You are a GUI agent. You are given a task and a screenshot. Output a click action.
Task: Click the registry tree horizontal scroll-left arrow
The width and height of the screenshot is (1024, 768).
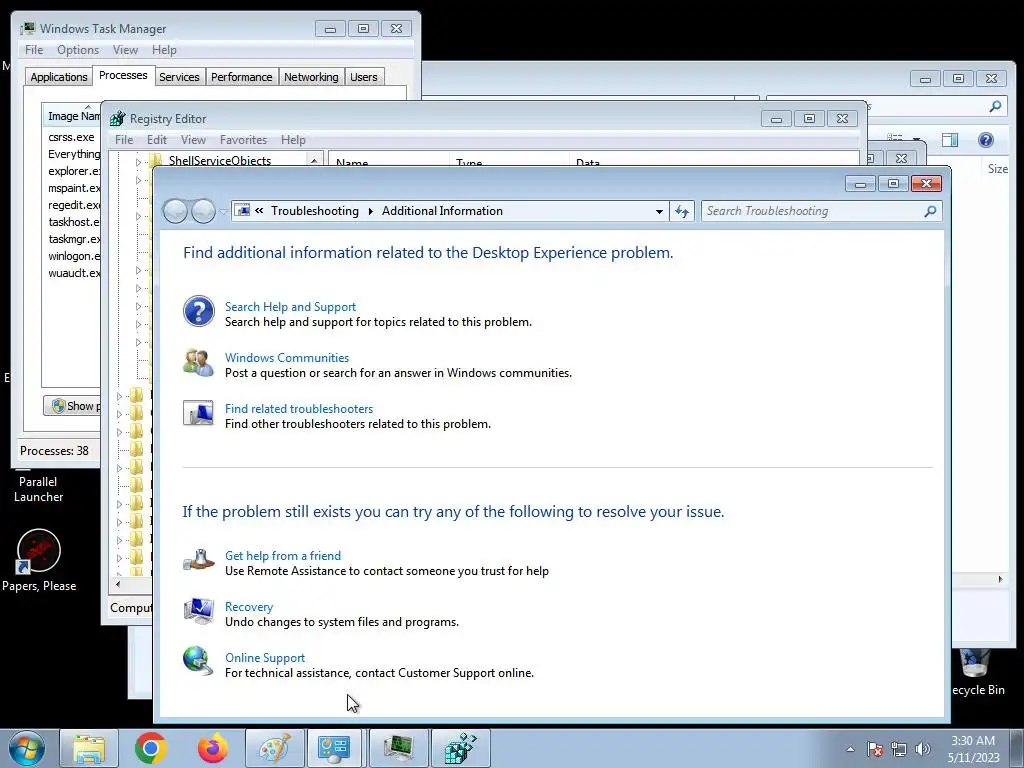[118, 584]
